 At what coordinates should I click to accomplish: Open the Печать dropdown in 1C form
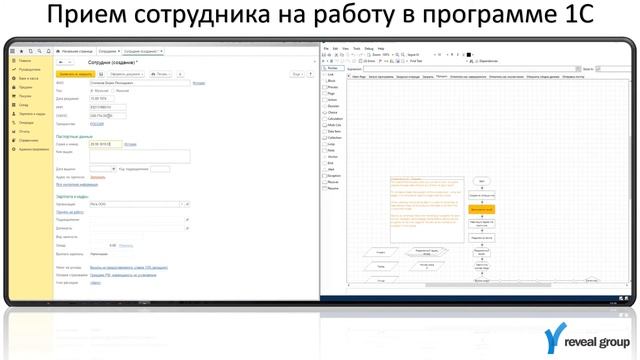pos(160,74)
